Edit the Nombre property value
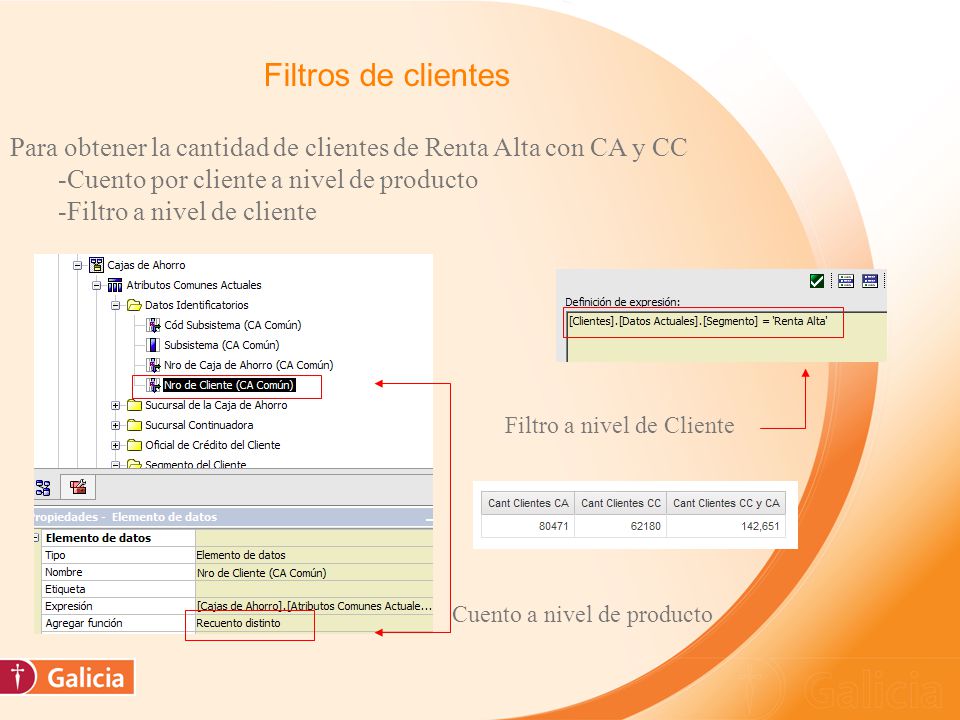The height and width of the screenshot is (720, 960). [314, 572]
